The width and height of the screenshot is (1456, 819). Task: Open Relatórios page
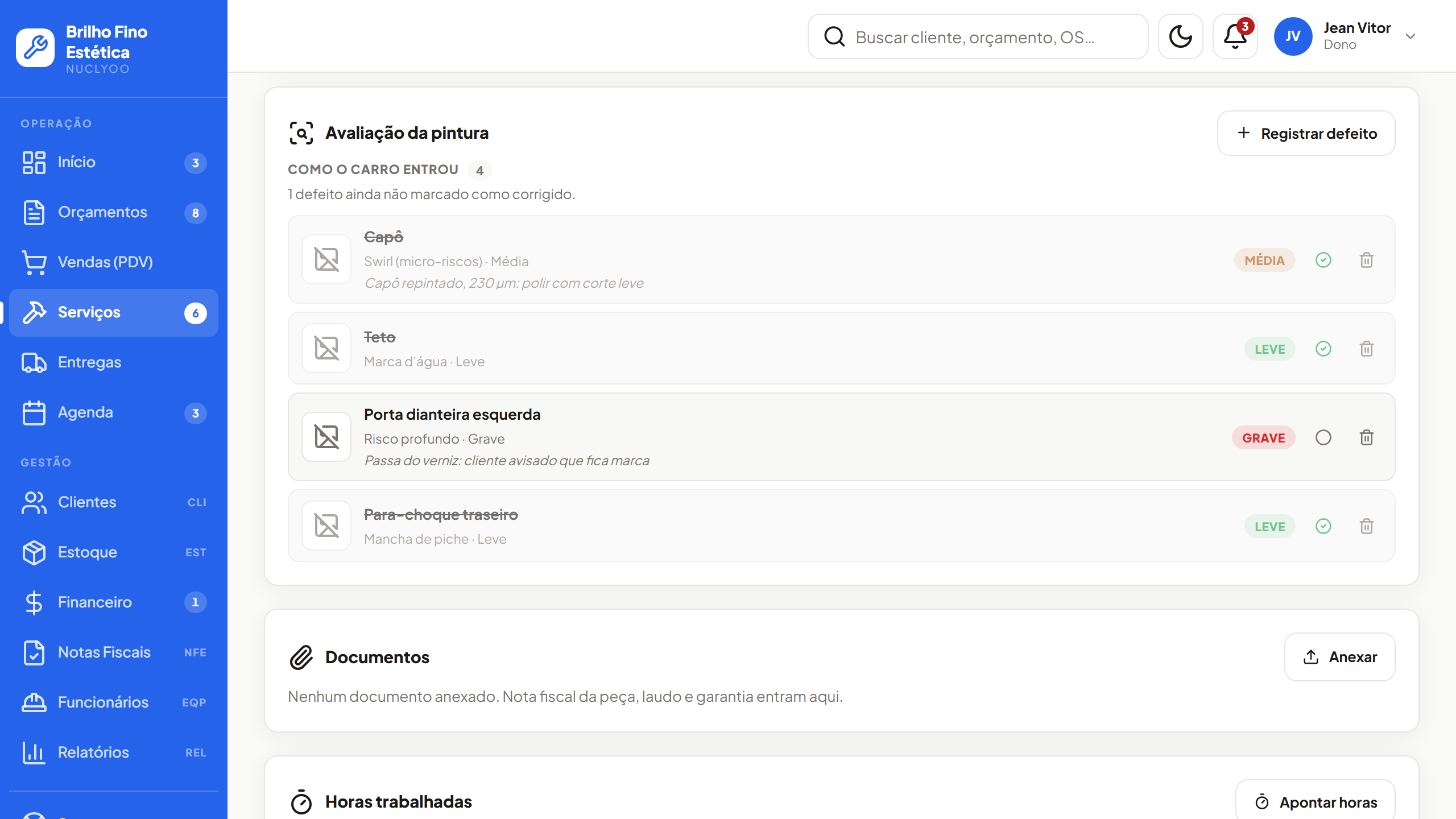(114, 752)
